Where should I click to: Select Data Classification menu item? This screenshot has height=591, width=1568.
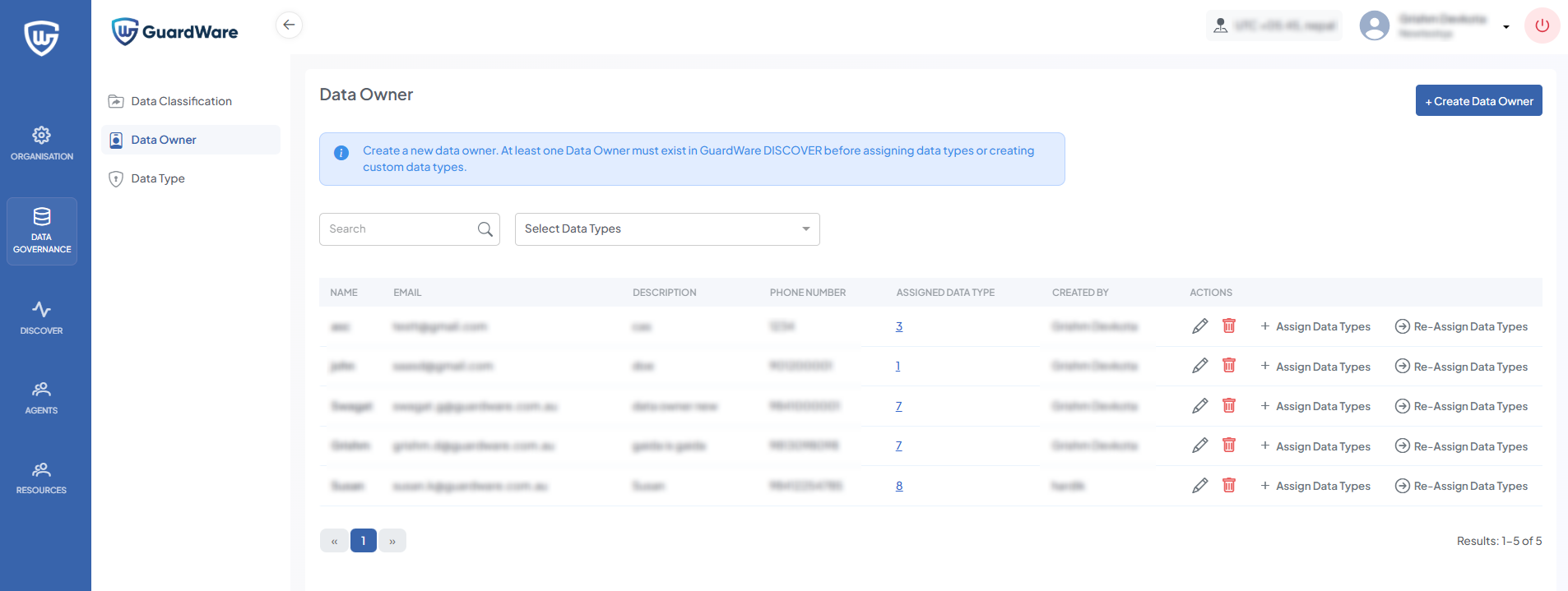point(181,101)
